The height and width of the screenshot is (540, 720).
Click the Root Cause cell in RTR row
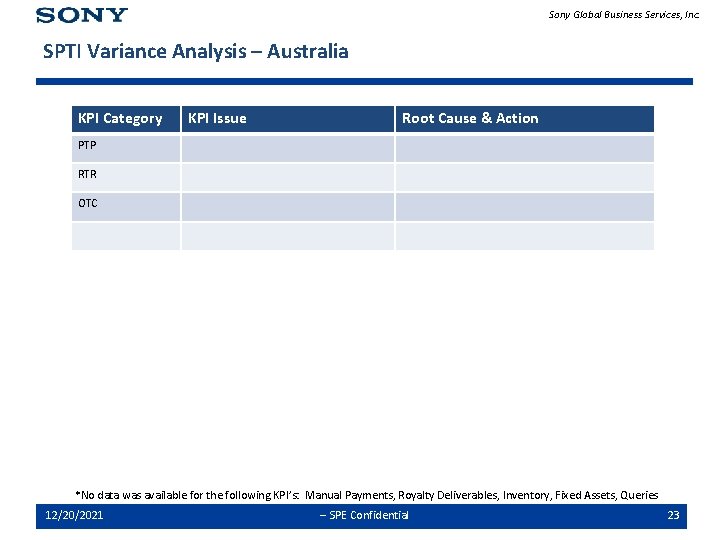click(x=525, y=177)
